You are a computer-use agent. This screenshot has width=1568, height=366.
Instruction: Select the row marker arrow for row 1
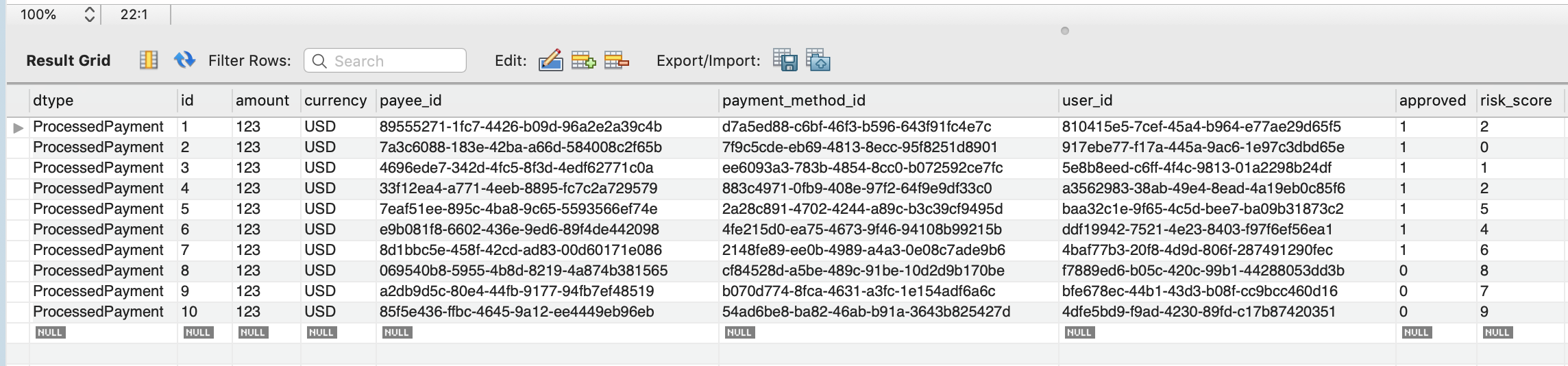coord(19,127)
